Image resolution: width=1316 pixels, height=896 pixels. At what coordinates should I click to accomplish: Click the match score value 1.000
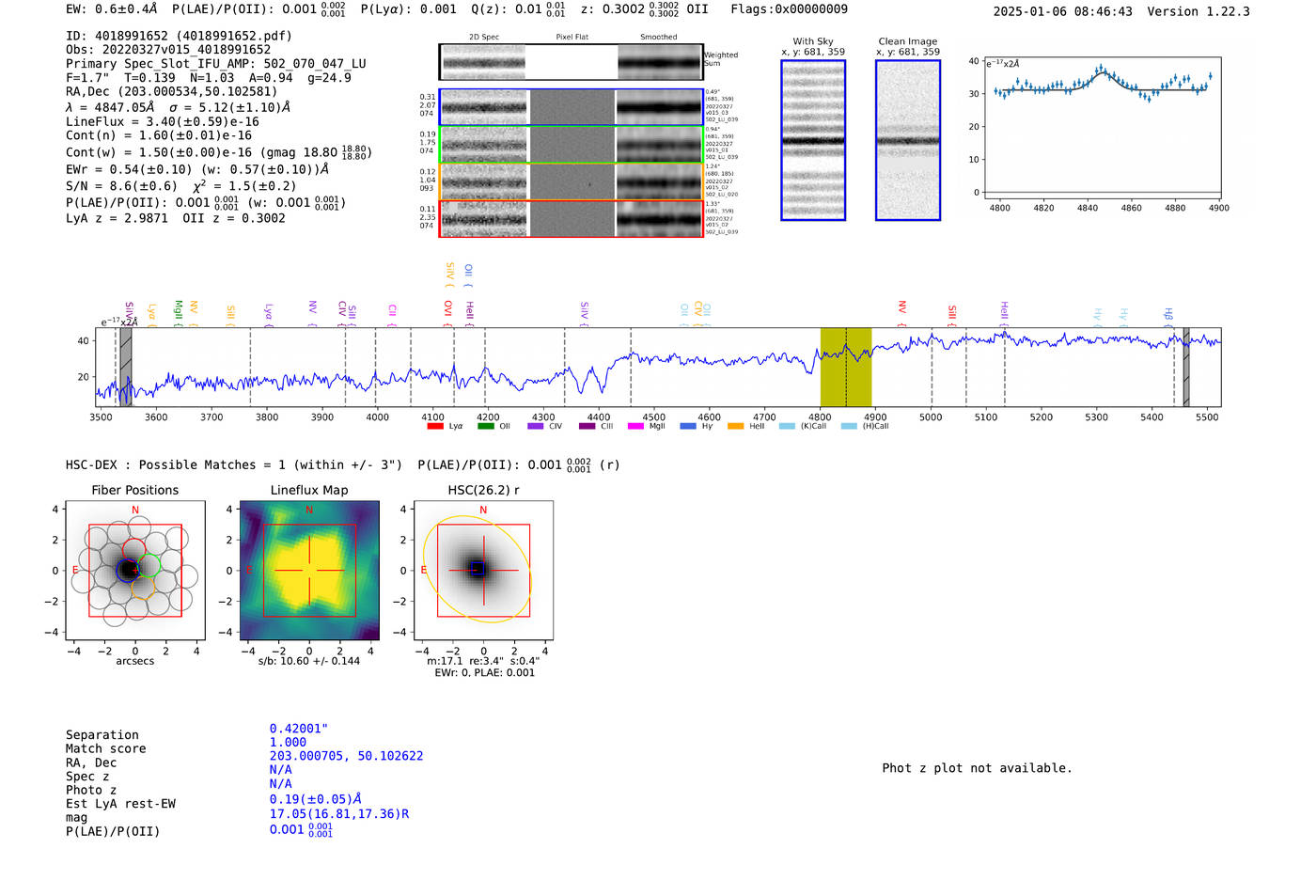[288, 742]
